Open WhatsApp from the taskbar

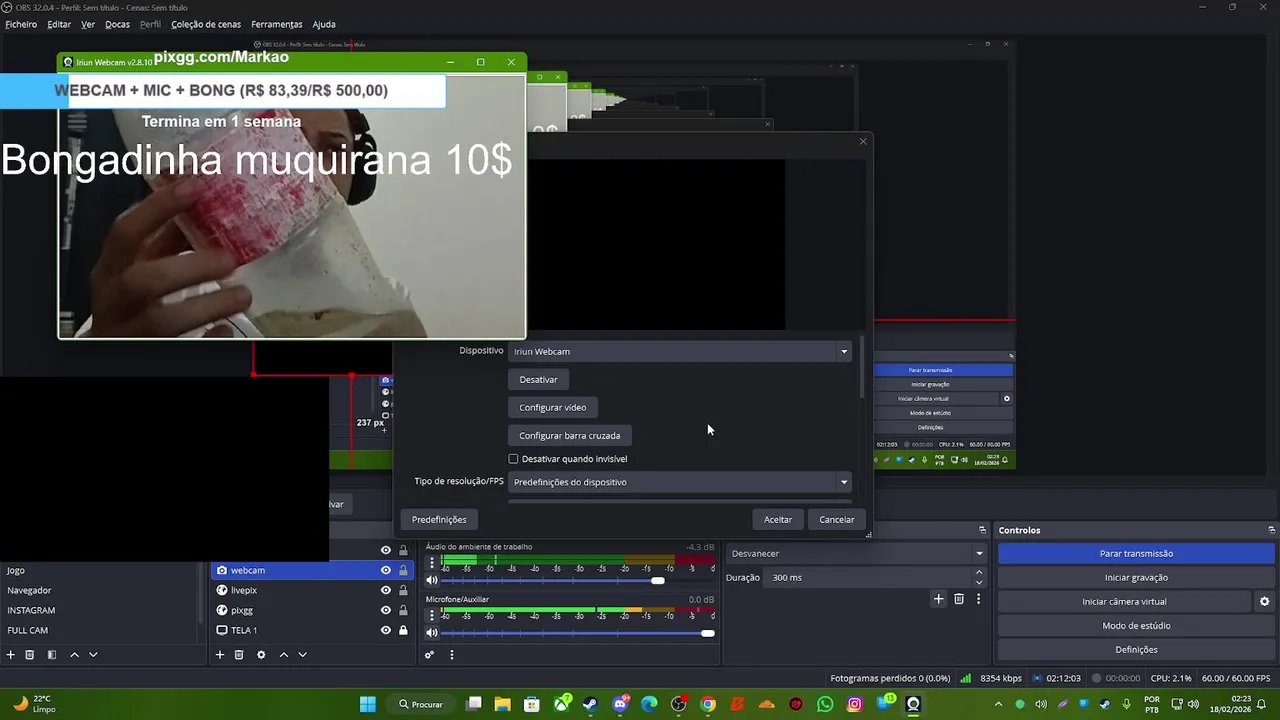click(x=825, y=704)
